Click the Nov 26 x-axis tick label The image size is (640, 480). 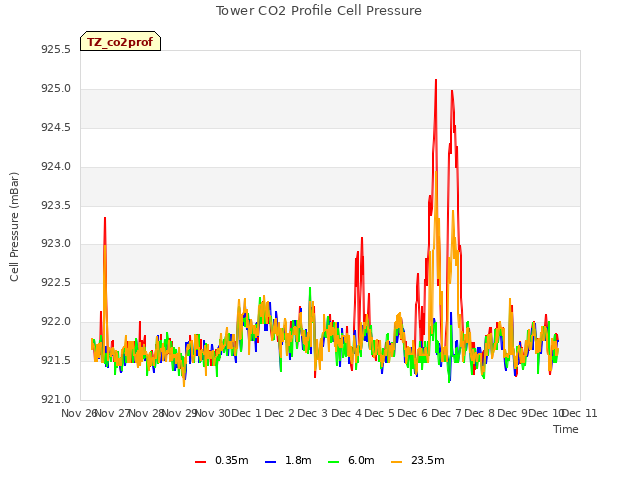point(79,413)
